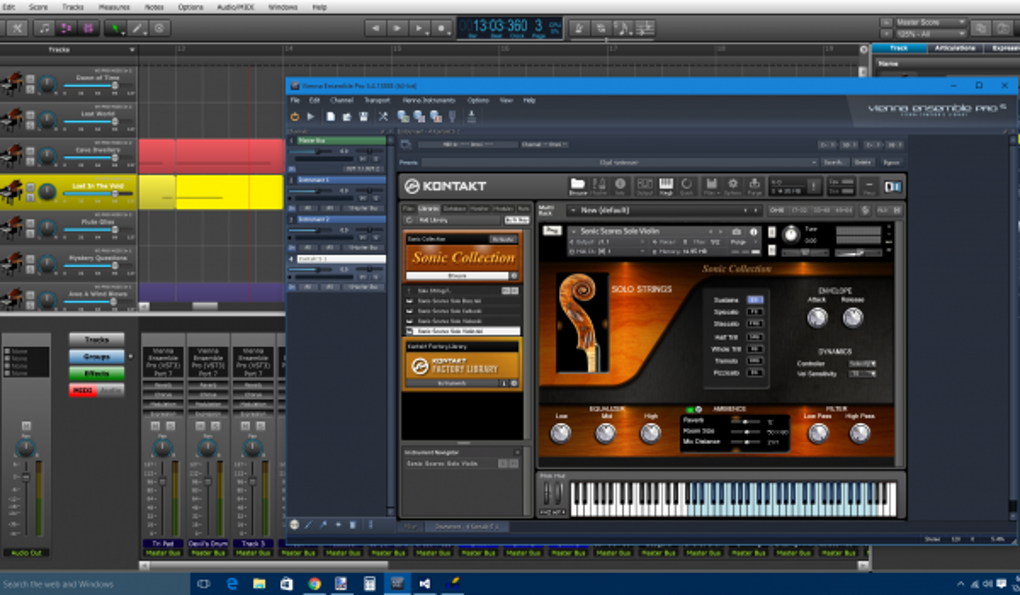This screenshot has height=595, width=1020.
Task: Open the Master Score dropdown
Action: click(x=931, y=22)
